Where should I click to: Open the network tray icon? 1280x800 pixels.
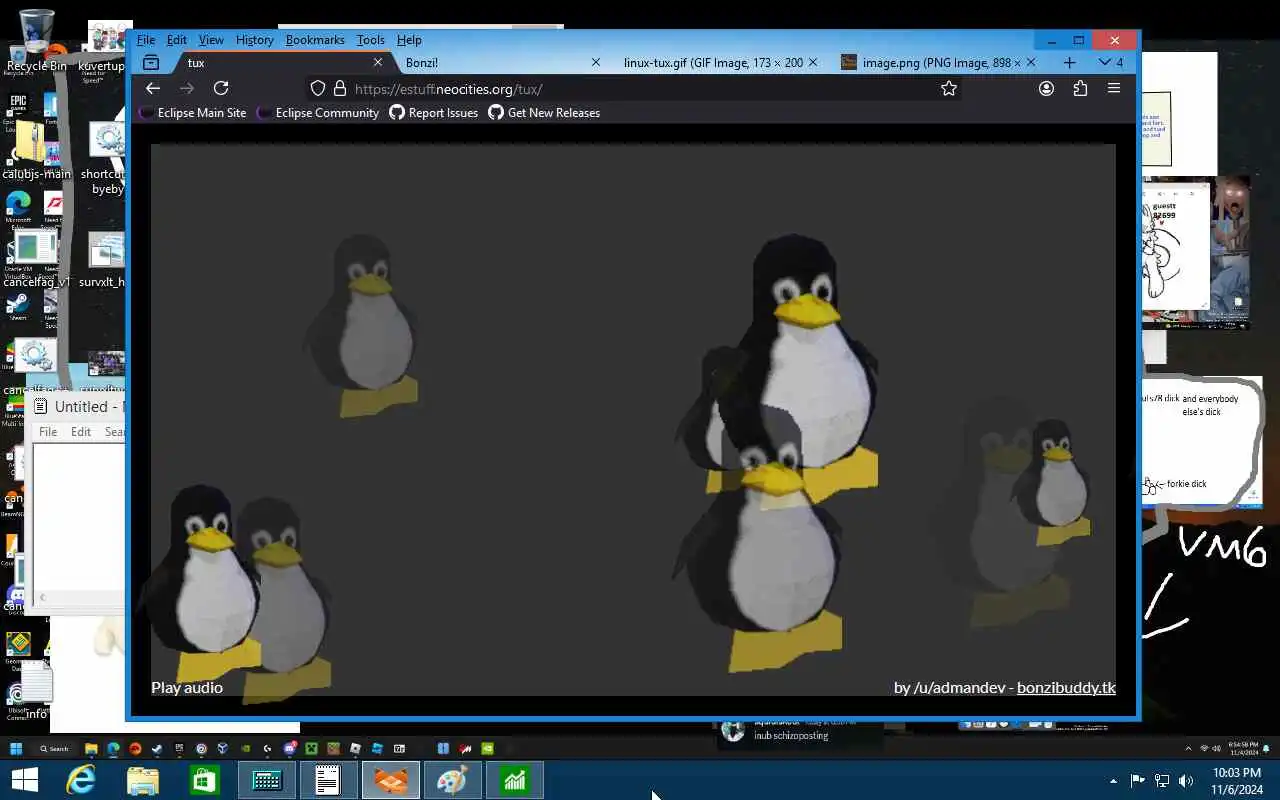(1162, 781)
